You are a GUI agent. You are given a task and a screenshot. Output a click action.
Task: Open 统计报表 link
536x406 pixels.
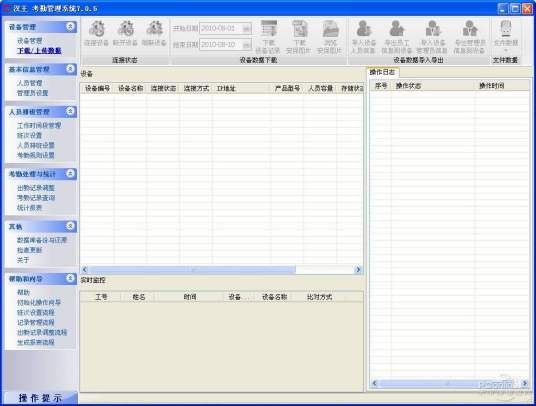pyautogui.click(x=30, y=208)
